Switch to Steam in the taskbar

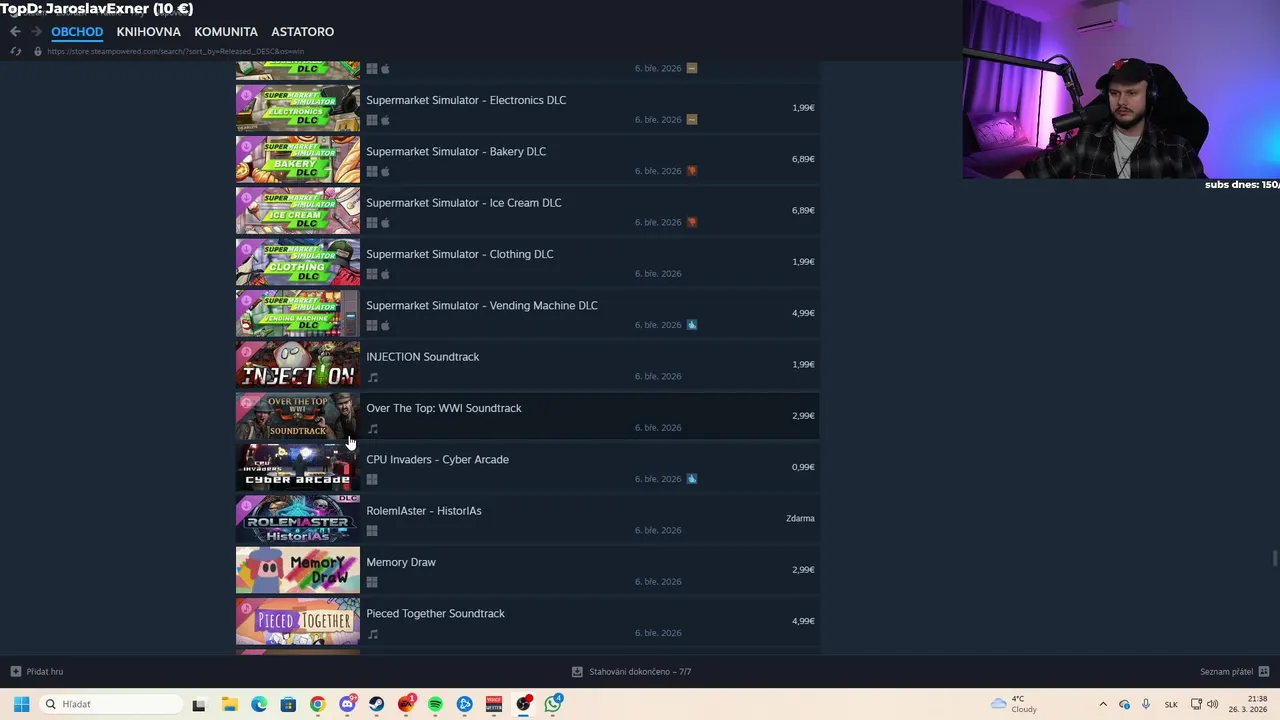click(376, 704)
